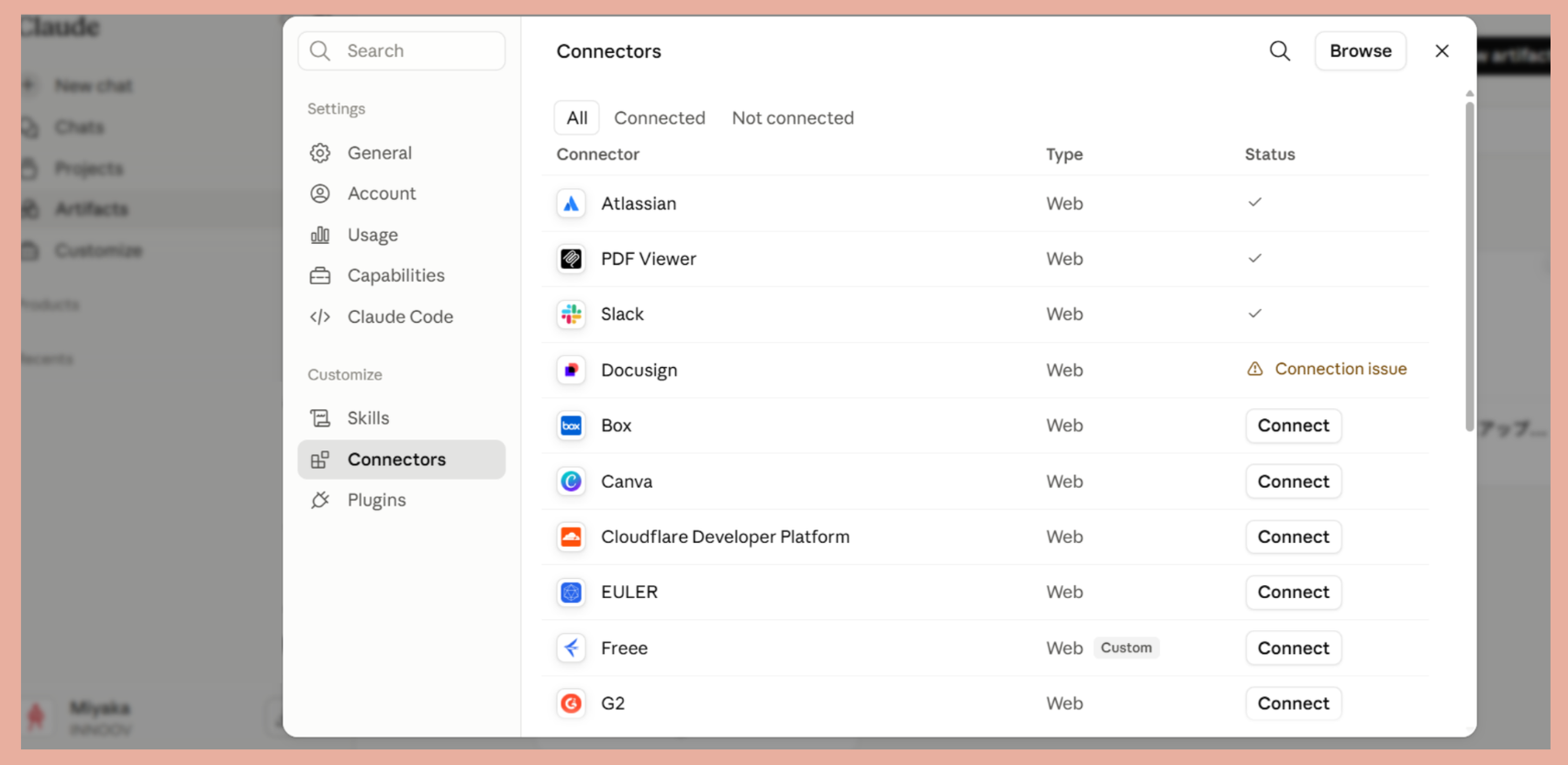Open the Skills section

402,418
